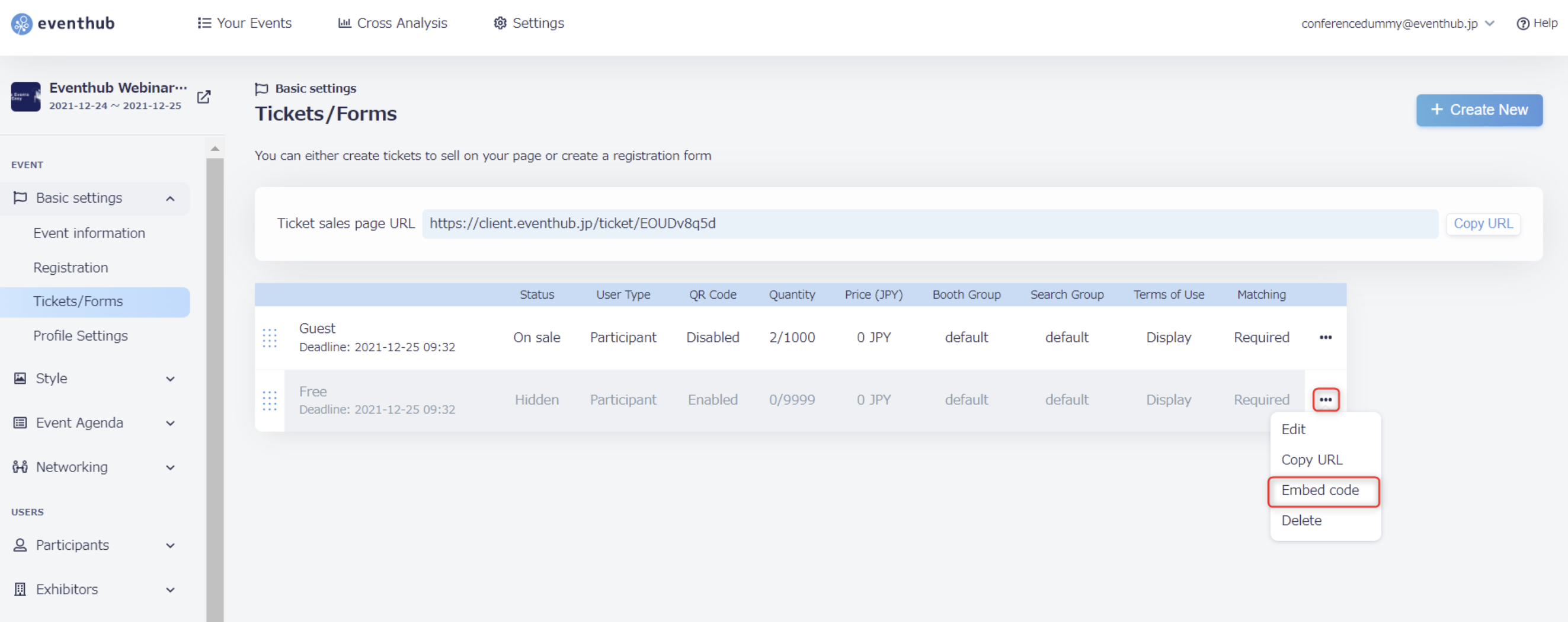The width and height of the screenshot is (1568, 622).
Task: Click the Free ticket name
Action: (x=313, y=392)
